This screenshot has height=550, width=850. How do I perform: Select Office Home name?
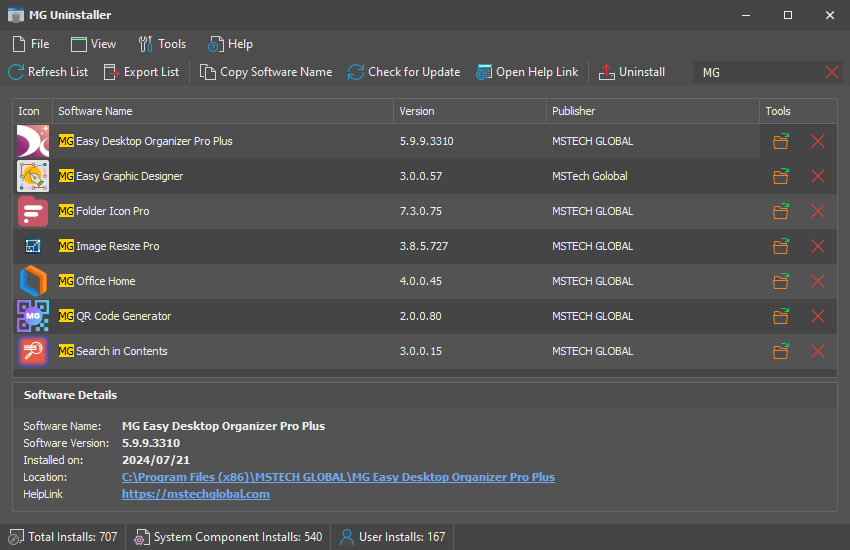tap(97, 281)
